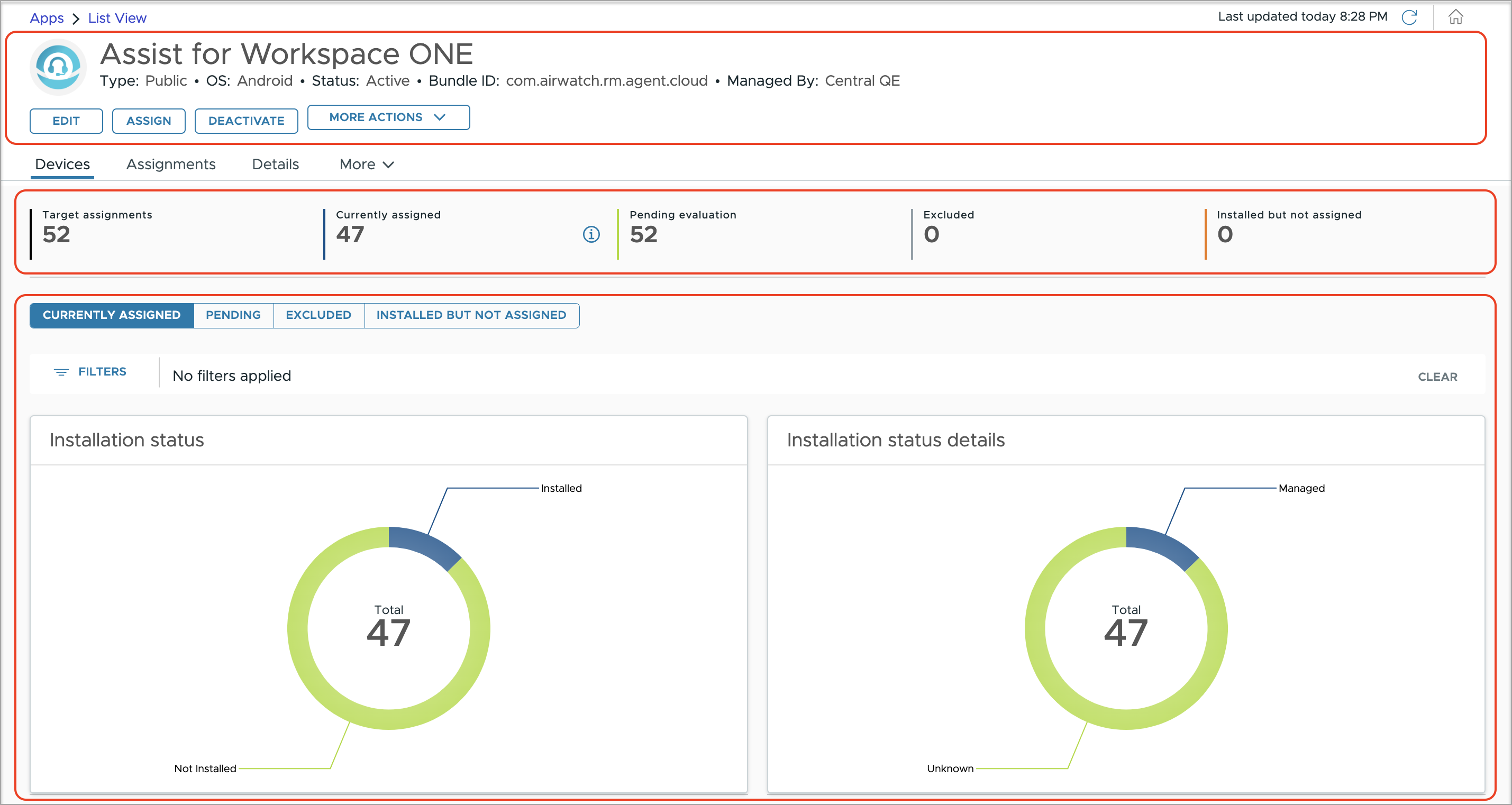Click the Excluded count 0

coord(932,235)
